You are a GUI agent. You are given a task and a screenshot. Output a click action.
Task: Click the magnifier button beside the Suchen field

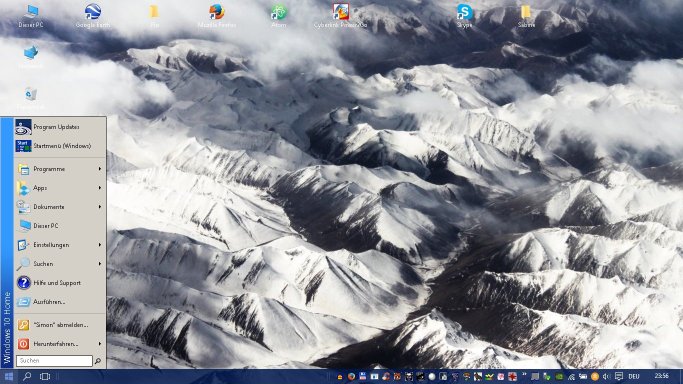click(98, 361)
